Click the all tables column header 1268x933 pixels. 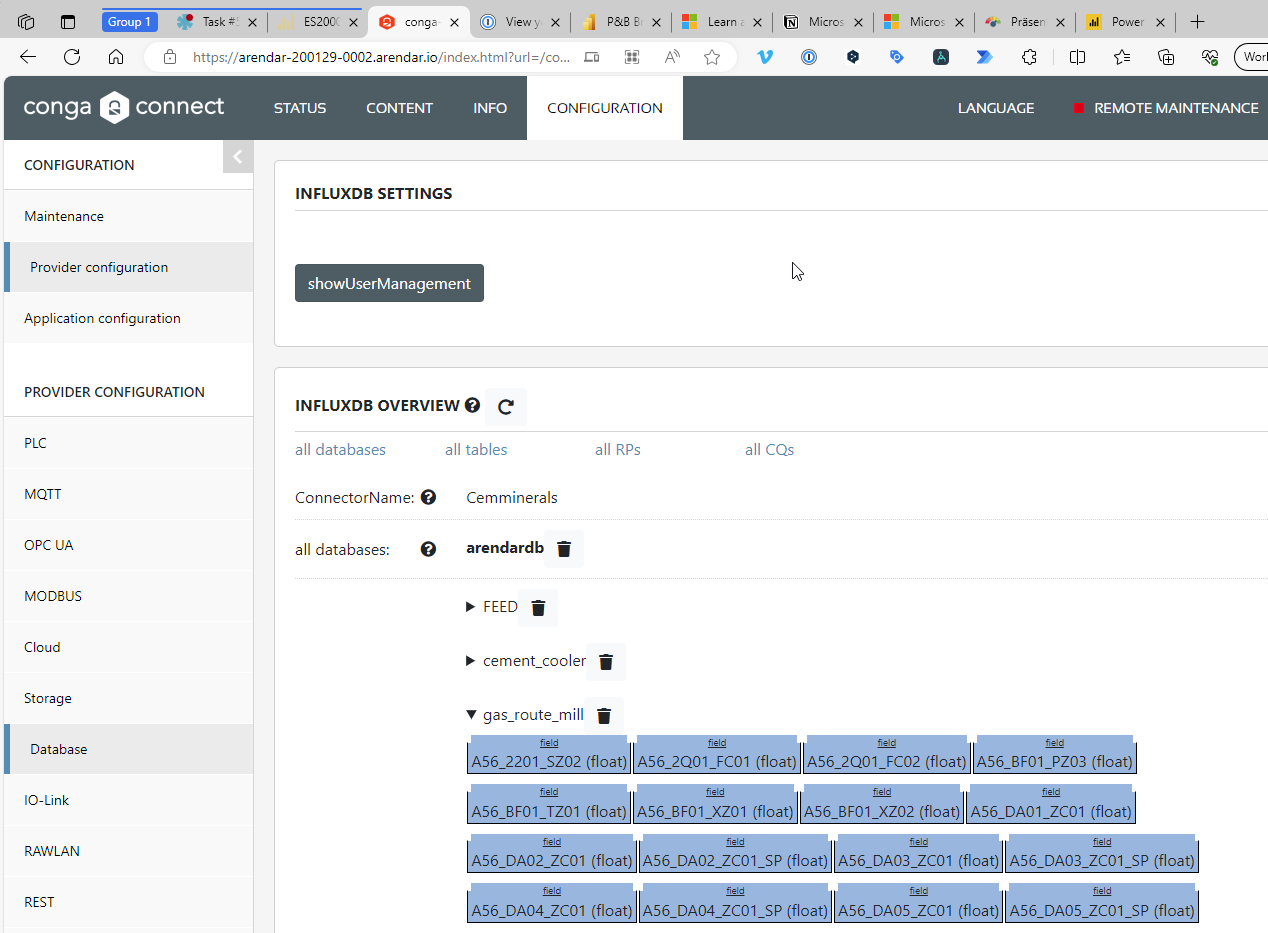(476, 450)
